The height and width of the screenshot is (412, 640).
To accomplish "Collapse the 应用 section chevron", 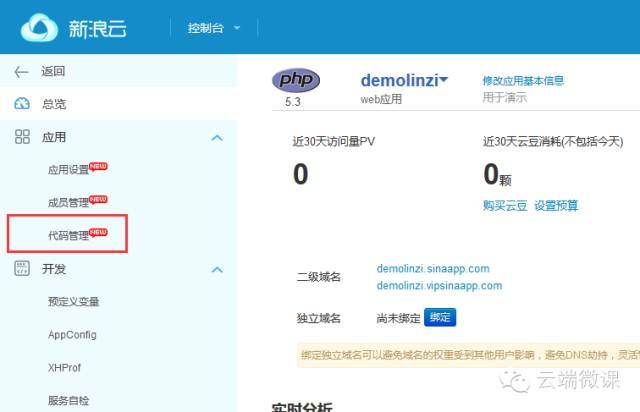I will tap(217, 138).
